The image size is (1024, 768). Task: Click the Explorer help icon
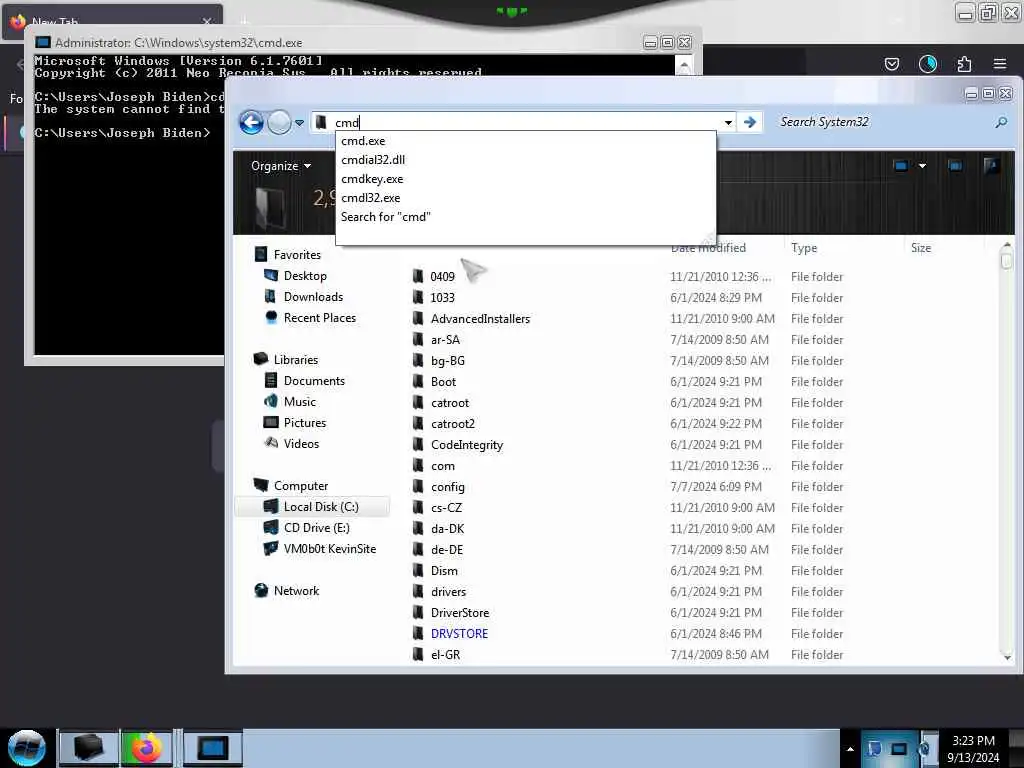(991, 166)
